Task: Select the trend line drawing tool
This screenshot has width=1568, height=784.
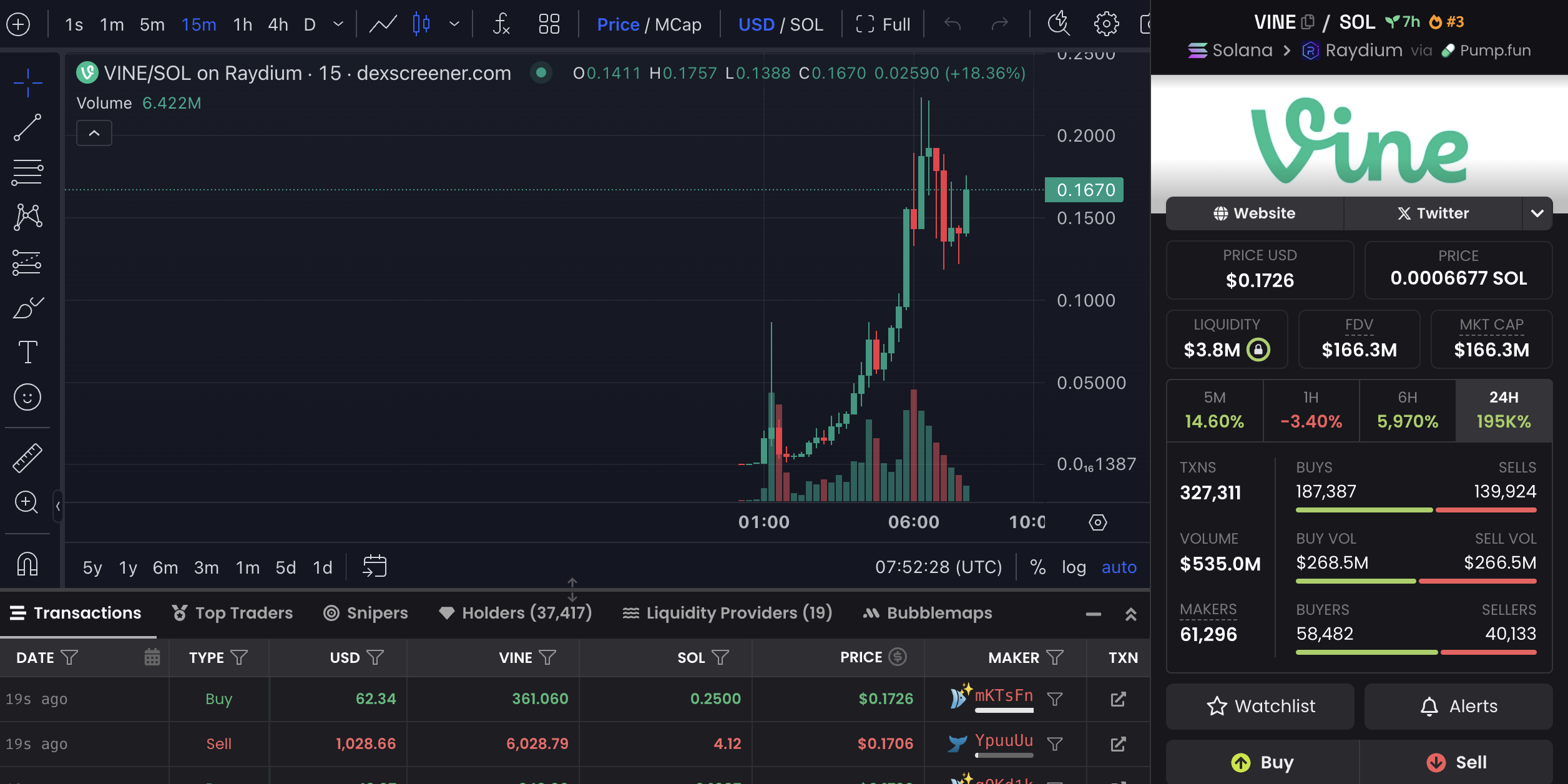Action: click(x=27, y=127)
